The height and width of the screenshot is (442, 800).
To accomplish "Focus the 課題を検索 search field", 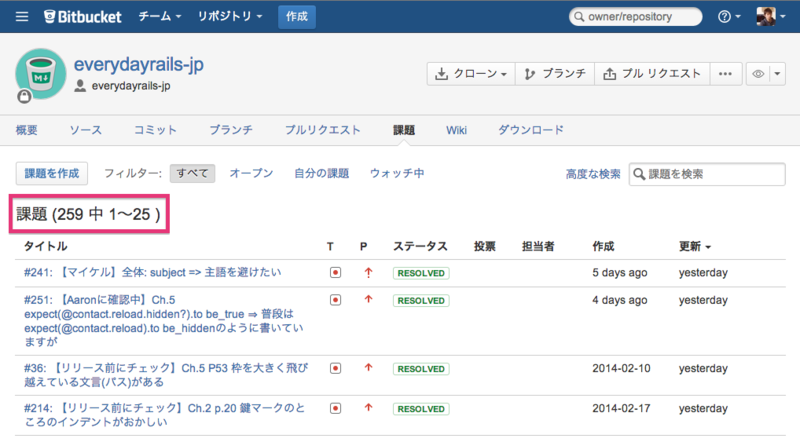I will (707, 174).
